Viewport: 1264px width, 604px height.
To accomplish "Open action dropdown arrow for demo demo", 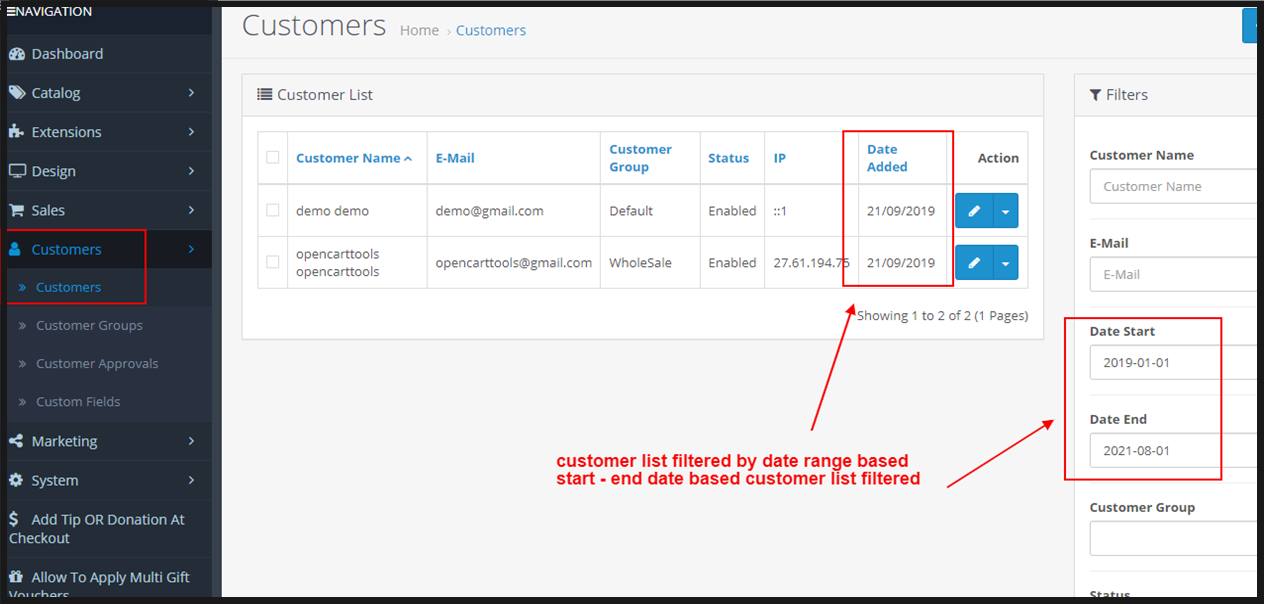I will pos(1005,211).
